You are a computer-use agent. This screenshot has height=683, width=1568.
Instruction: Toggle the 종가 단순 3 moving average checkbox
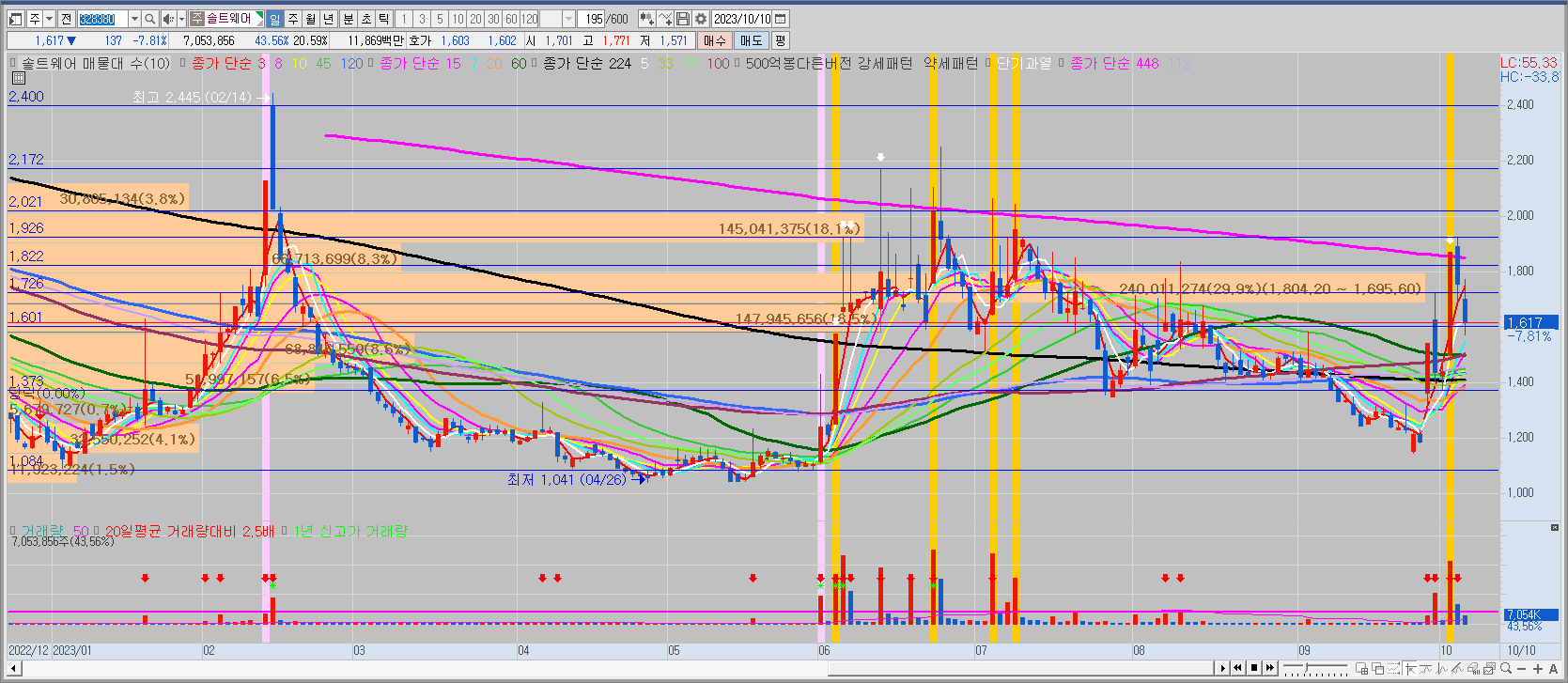[x=183, y=63]
